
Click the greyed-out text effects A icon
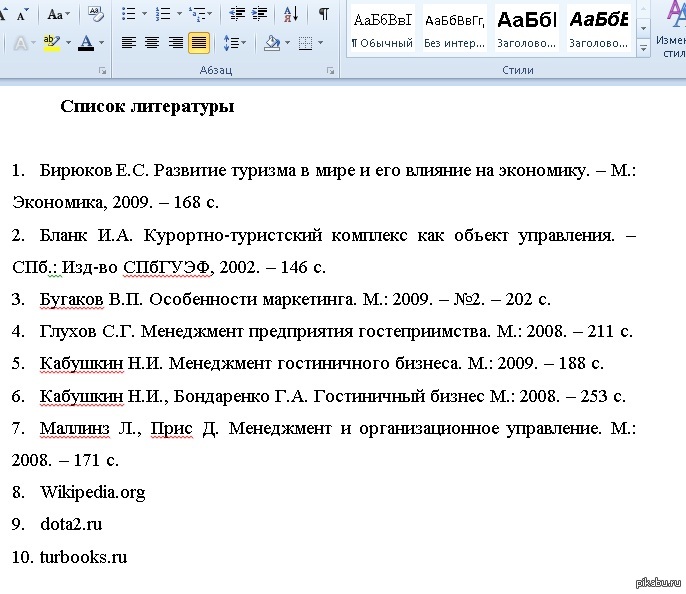pos(20,43)
